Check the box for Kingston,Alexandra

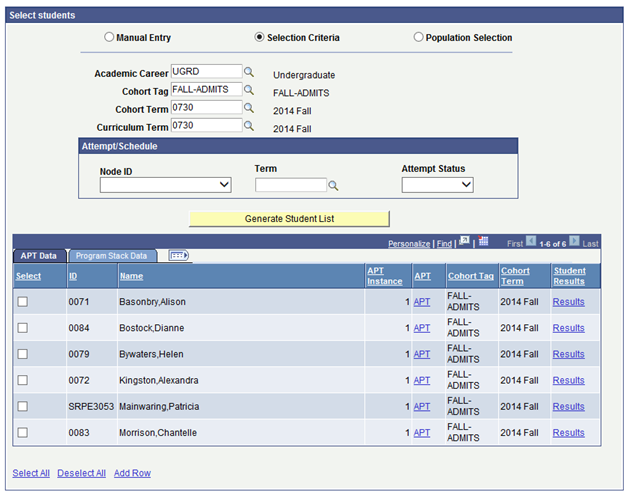[x=23, y=380]
